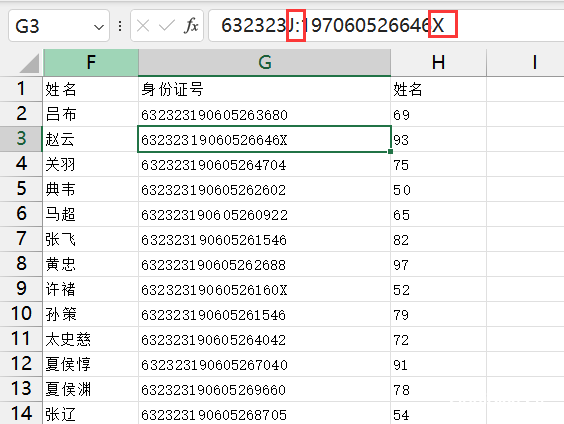Click cell F1 containing 姓名

tap(91, 89)
